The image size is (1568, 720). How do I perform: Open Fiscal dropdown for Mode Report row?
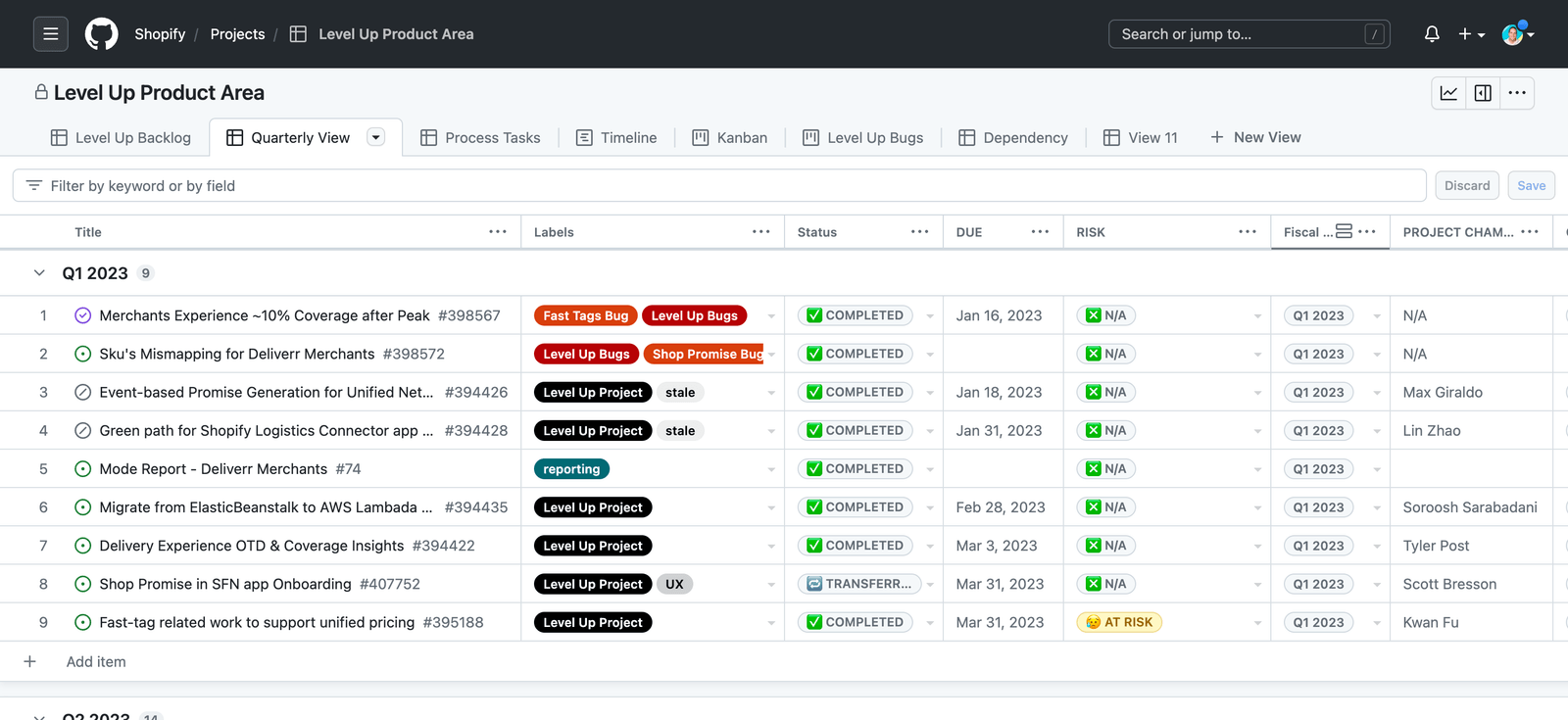[x=1377, y=469]
